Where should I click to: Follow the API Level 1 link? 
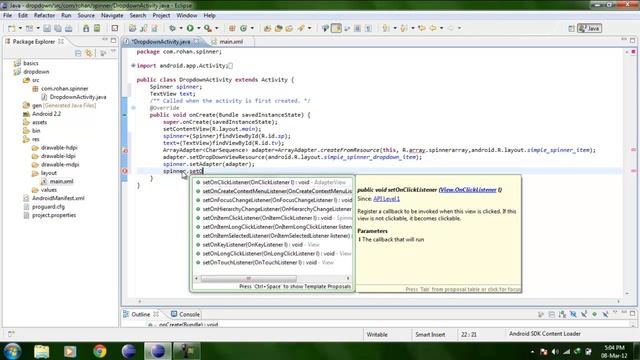tap(386, 199)
